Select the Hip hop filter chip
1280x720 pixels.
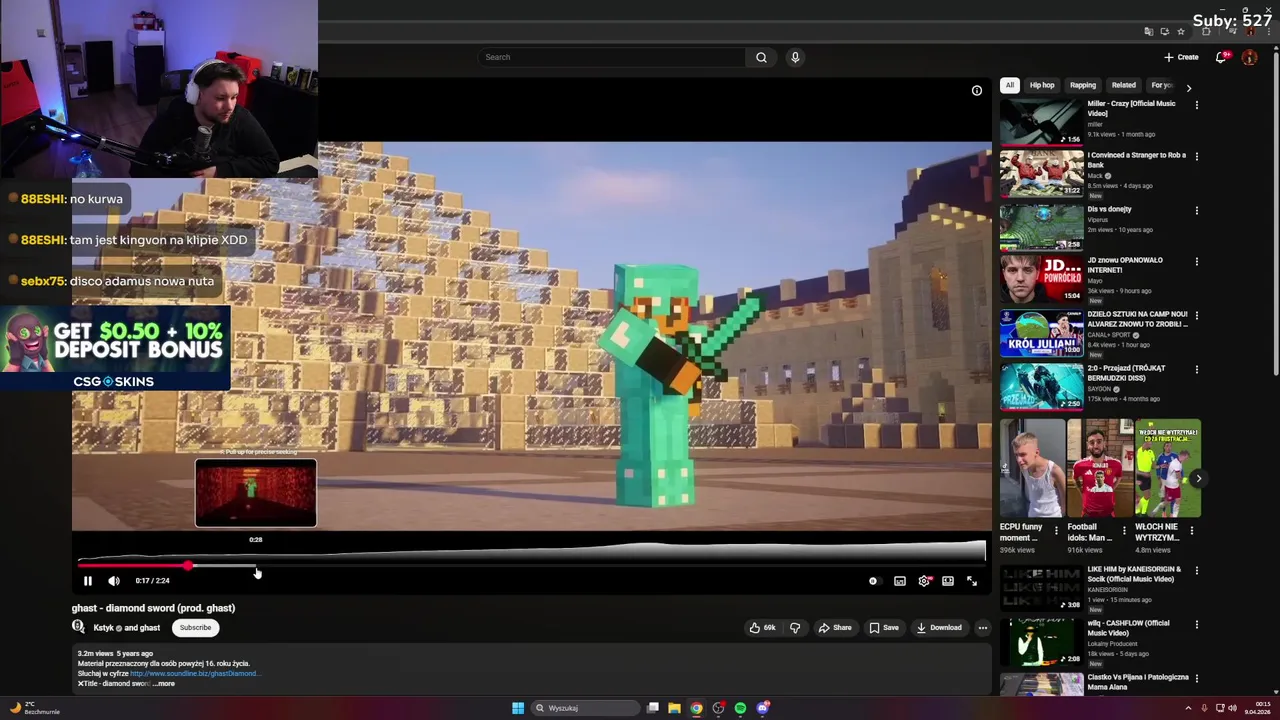point(1042,85)
